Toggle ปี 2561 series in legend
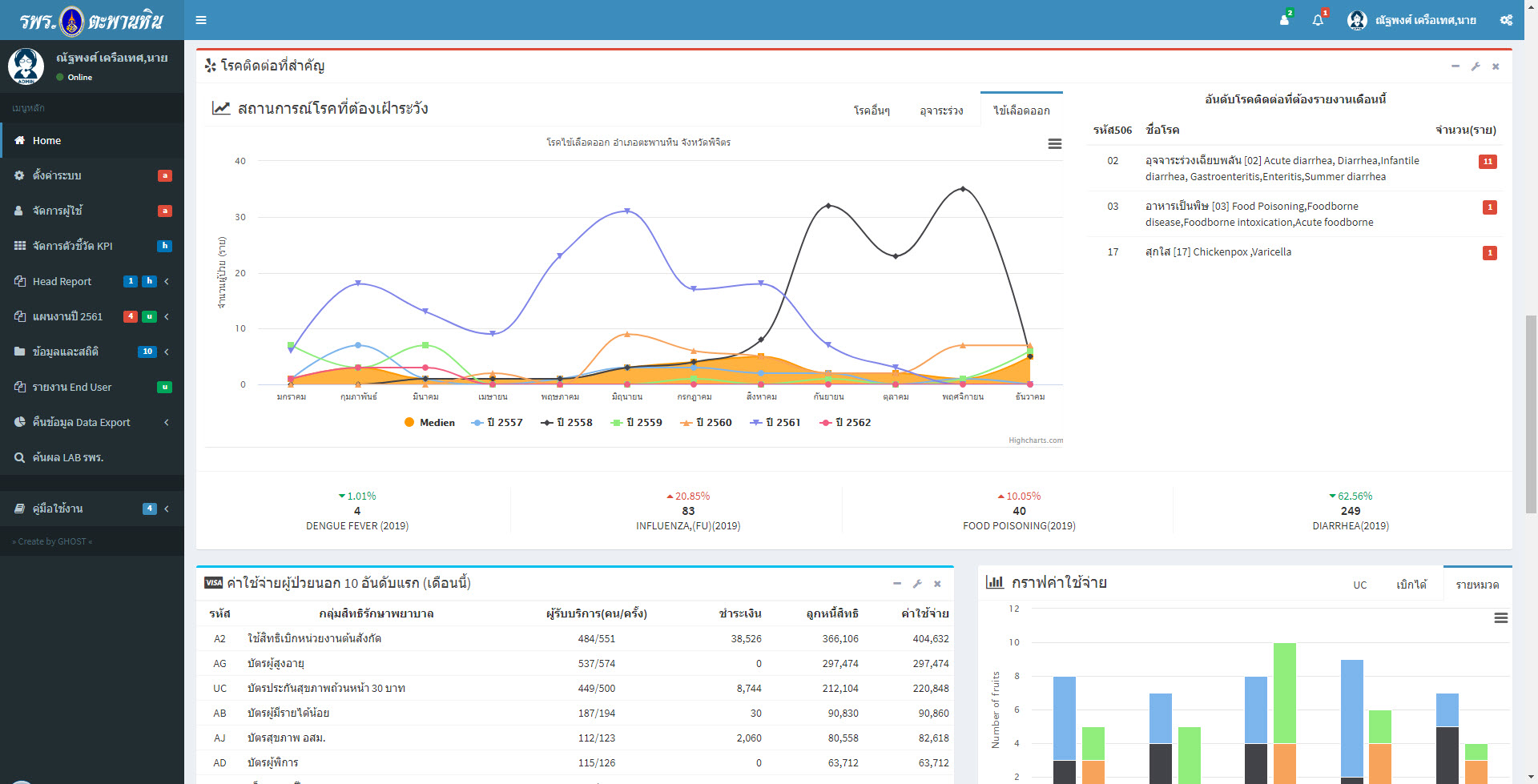Viewport: 1538px width, 784px height. point(775,423)
